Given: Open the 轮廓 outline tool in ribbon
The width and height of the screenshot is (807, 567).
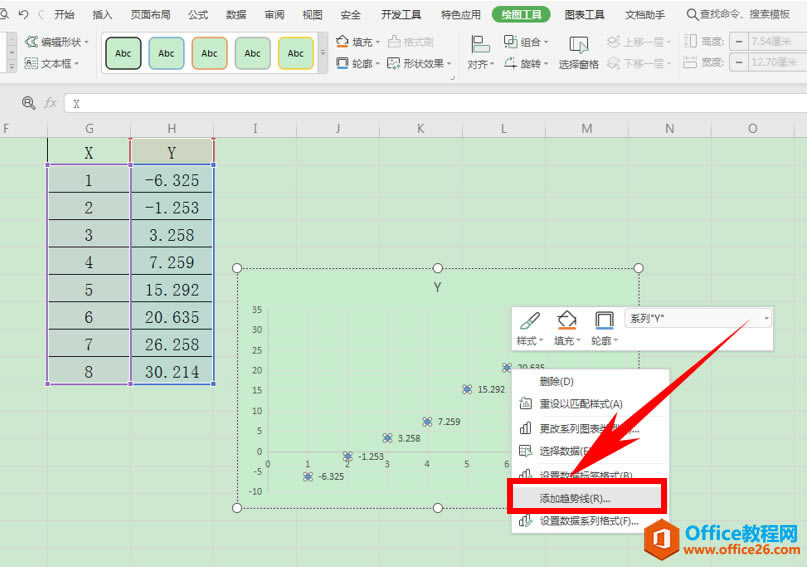Looking at the screenshot, I should click(x=357, y=63).
